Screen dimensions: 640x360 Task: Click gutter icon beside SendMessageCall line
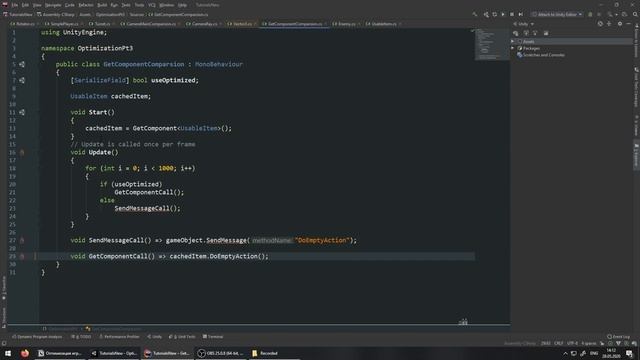(x=22, y=240)
